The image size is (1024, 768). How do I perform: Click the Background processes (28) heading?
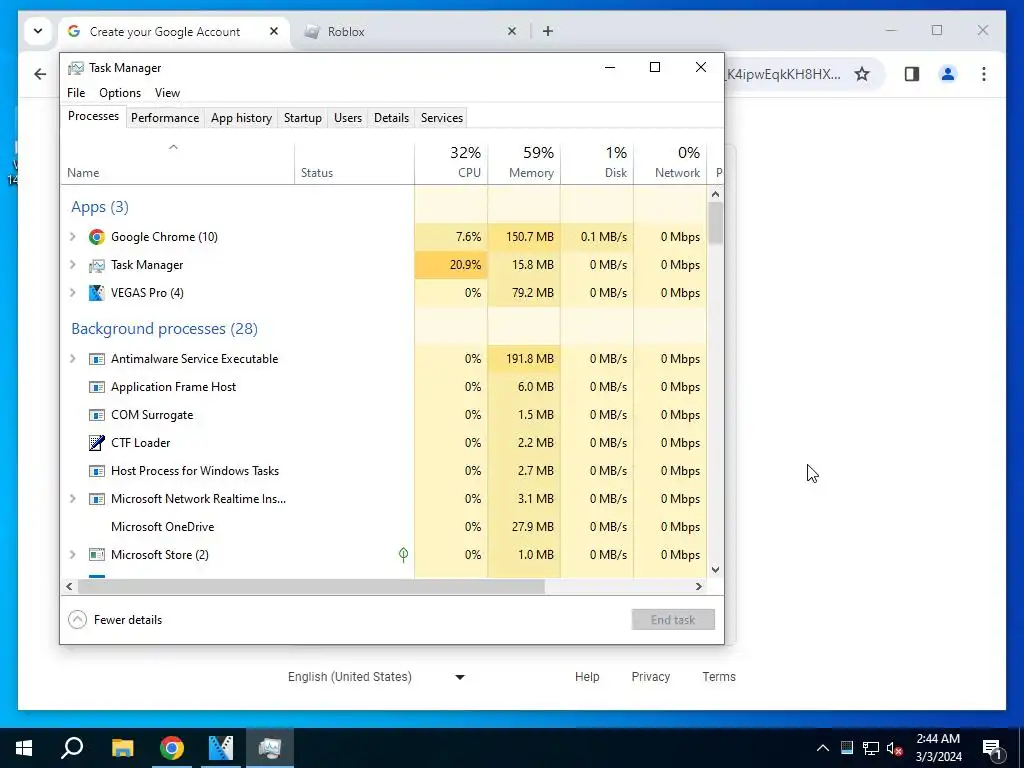[x=165, y=328]
